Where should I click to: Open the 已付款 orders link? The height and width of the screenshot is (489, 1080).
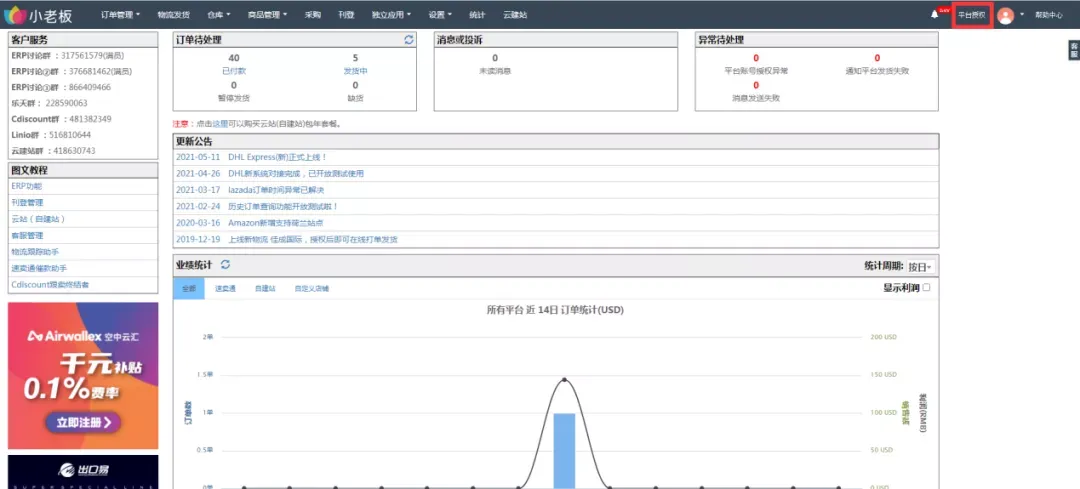[x=233, y=71]
